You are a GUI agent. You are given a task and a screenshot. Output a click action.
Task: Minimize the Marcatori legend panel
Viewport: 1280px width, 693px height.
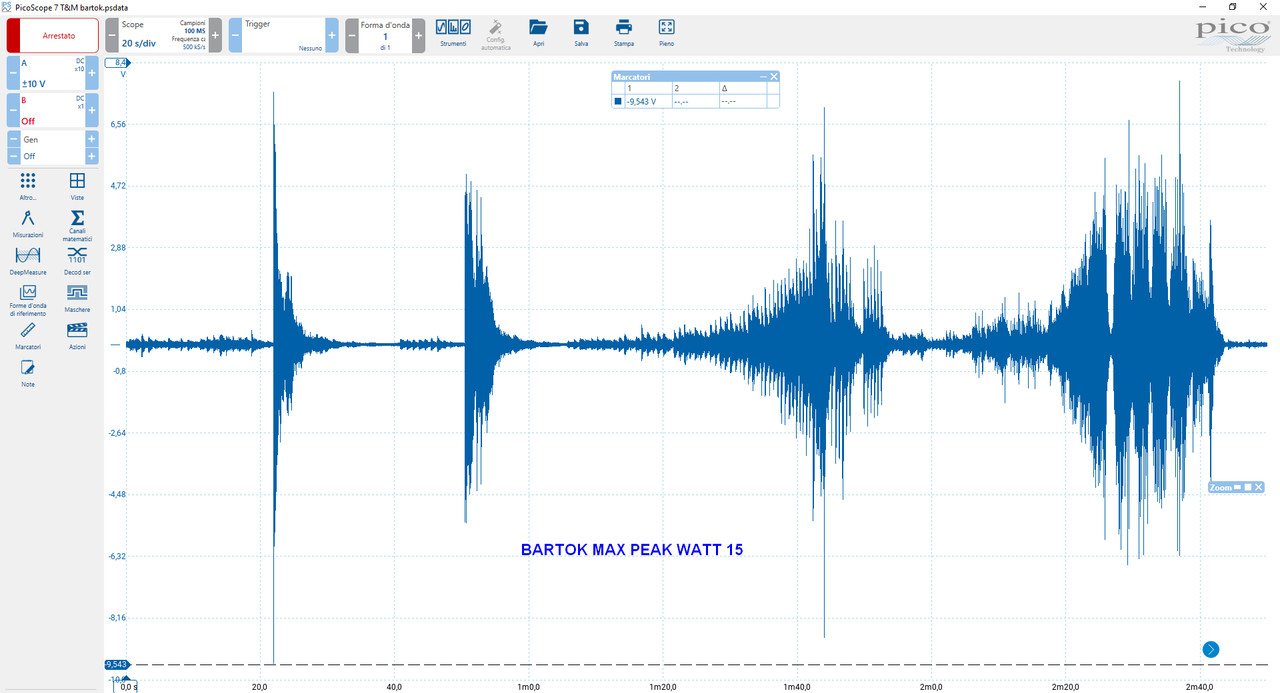pos(763,77)
